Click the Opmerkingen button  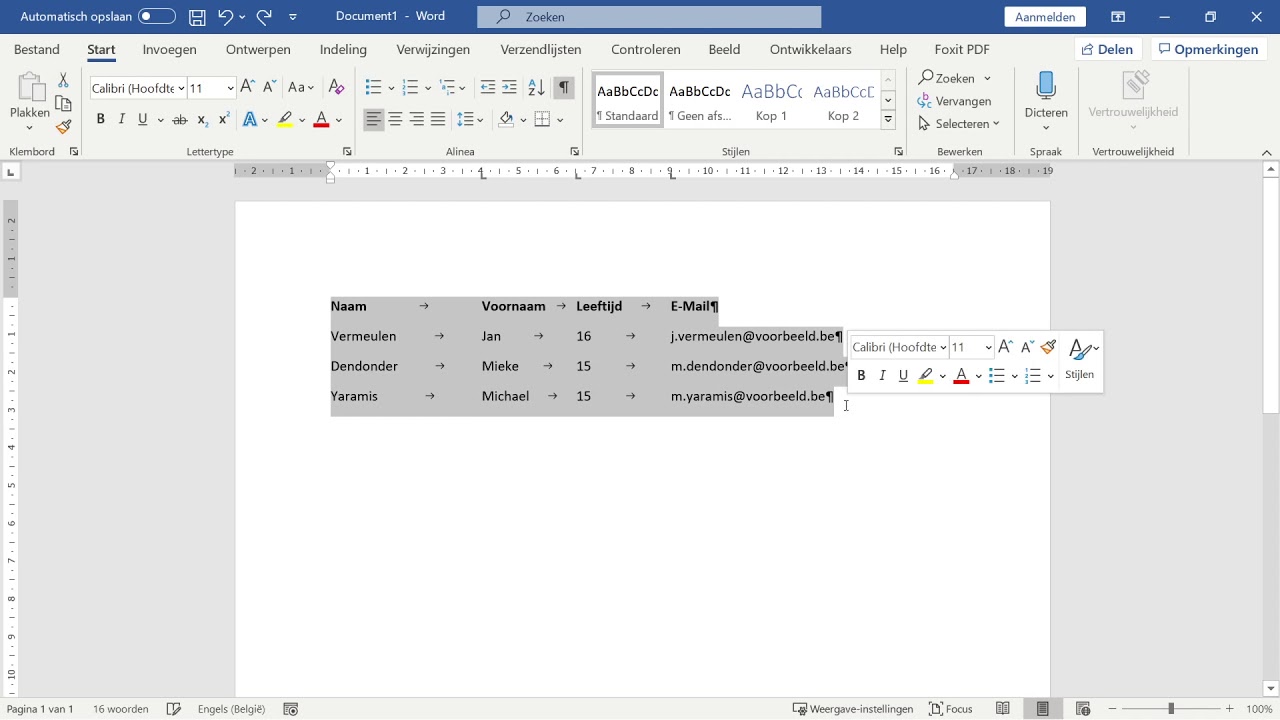[x=1208, y=49]
